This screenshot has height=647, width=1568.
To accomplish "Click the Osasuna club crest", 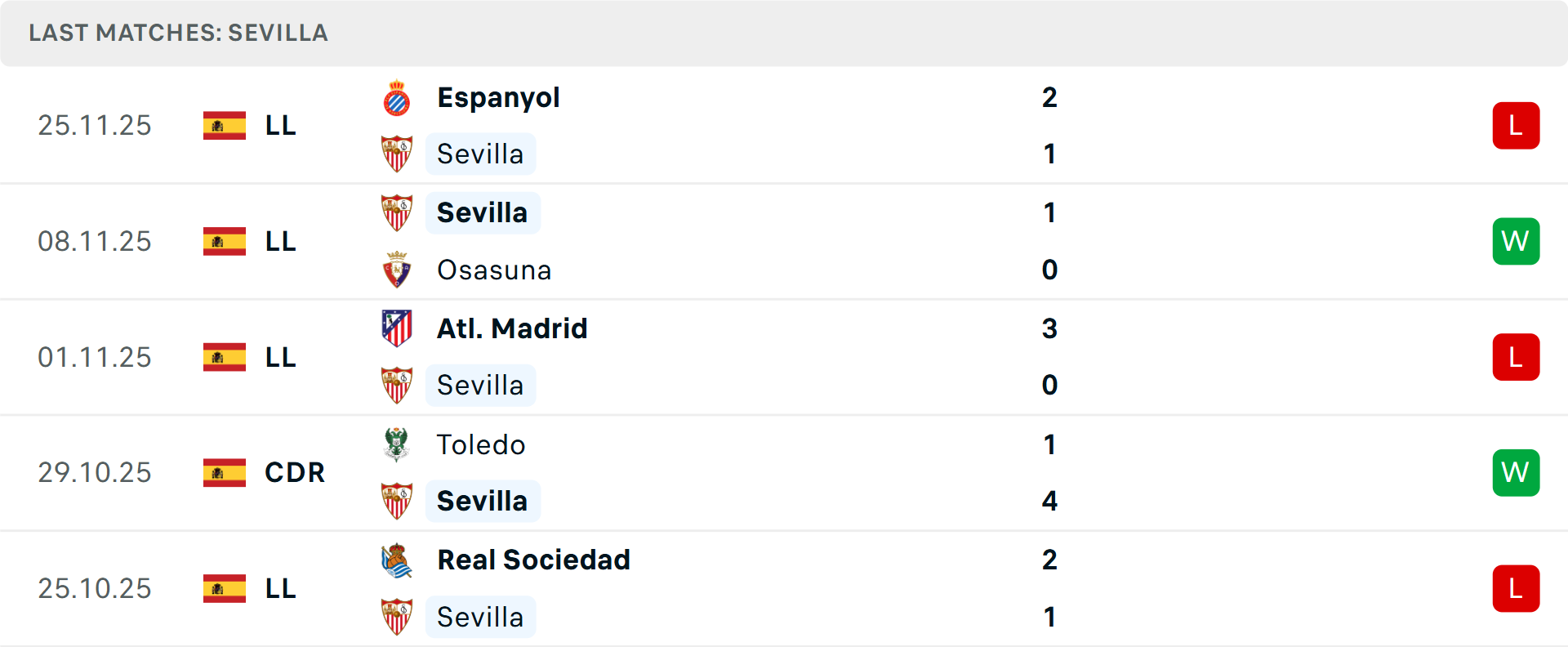I will click(397, 270).
